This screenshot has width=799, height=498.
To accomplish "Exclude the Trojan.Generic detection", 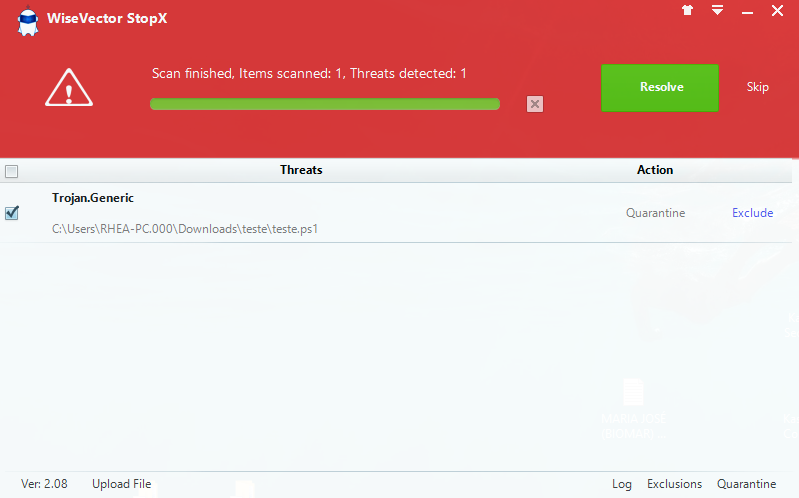I will pos(753,213).
